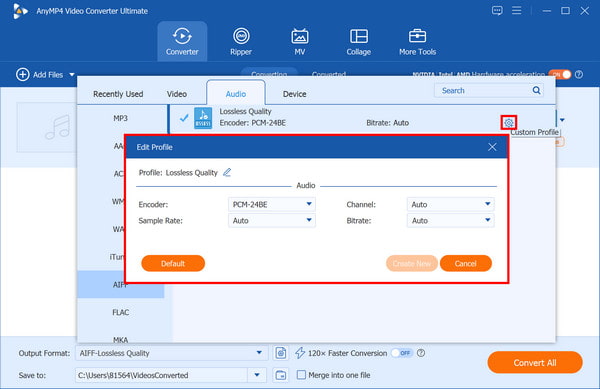The height and width of the screenshot is (389, 600).
Task: Click help icon next to Faster Conversion
Action: coord(421,353)
